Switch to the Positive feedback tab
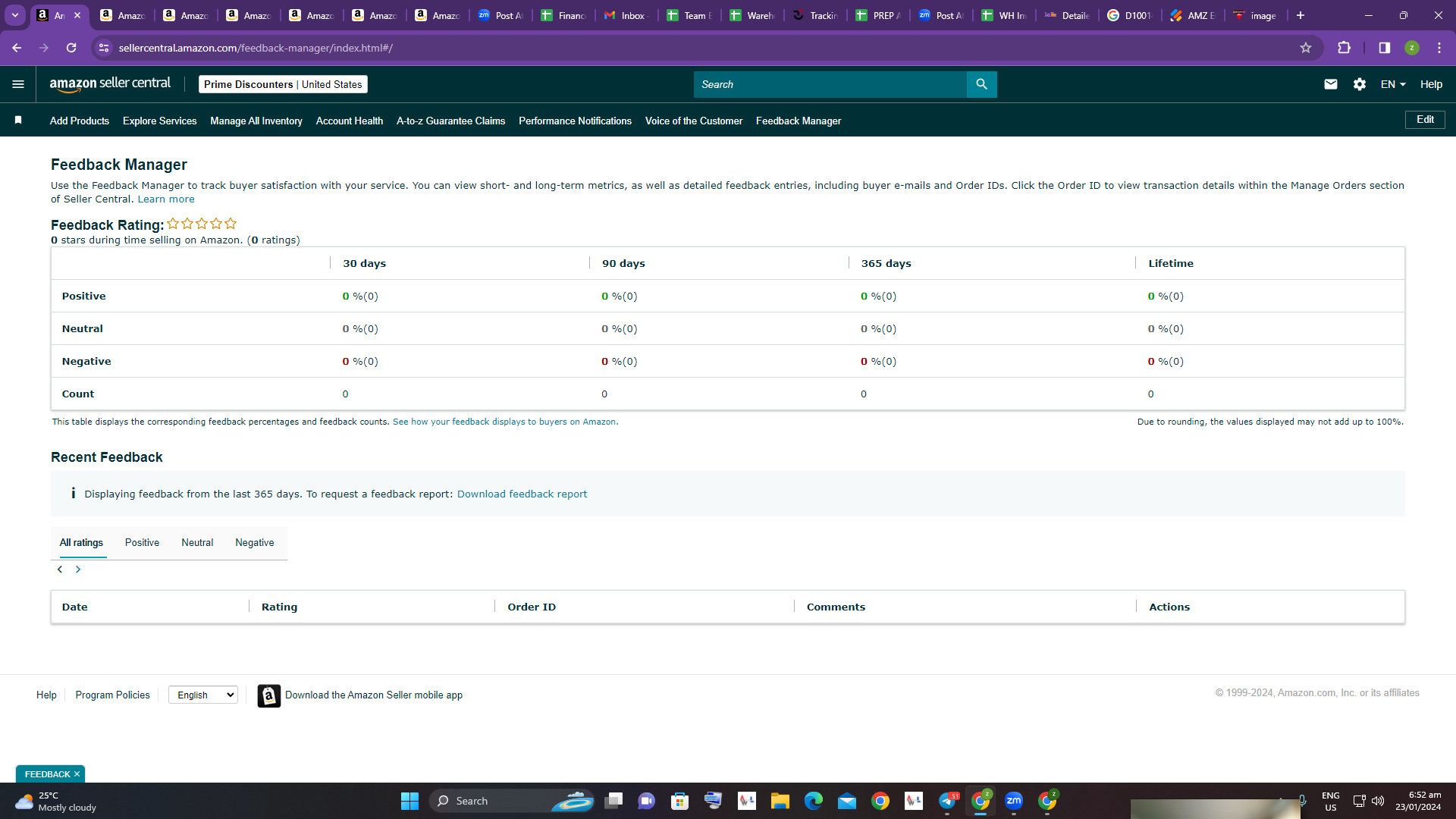Viewport: 1456px width, 819px height. point(142,543)
